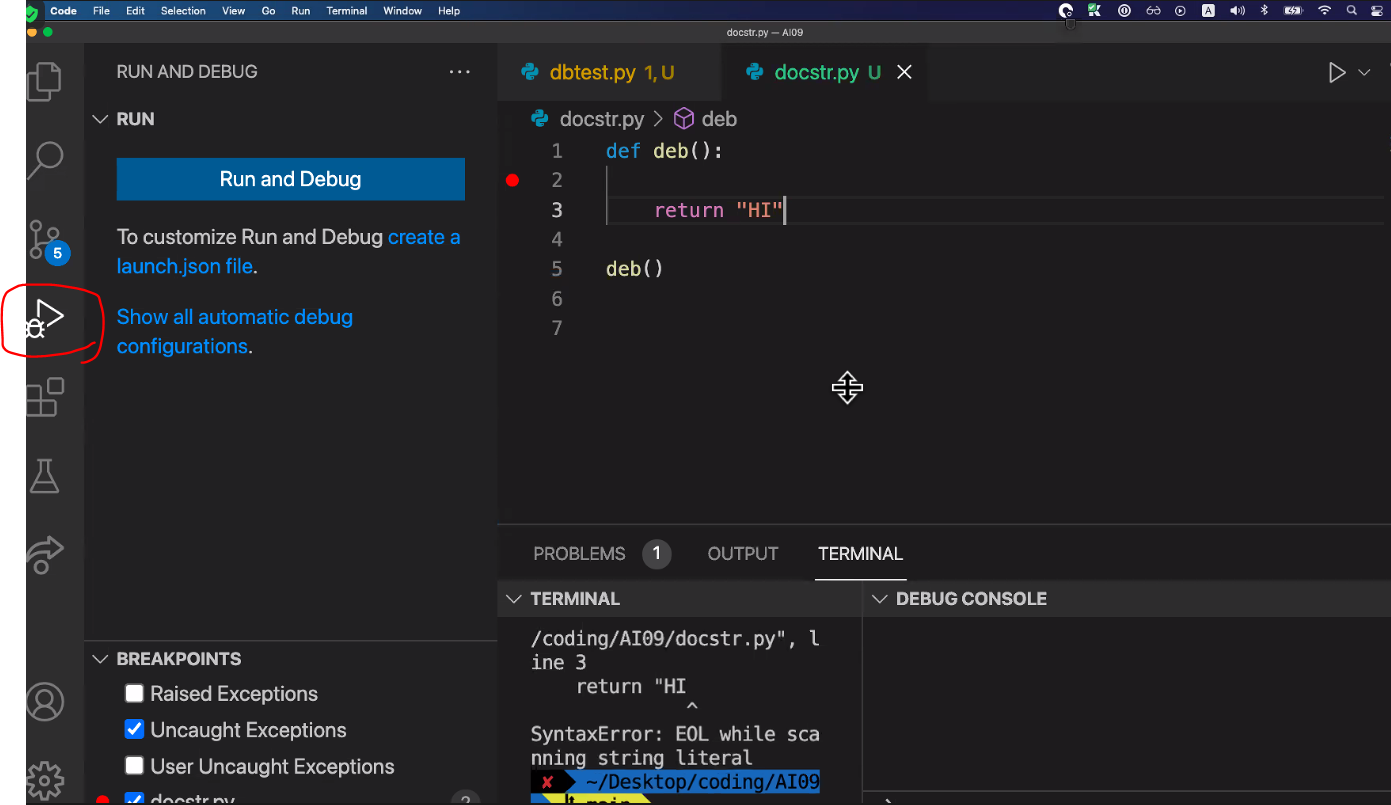Viewport: 1391px width, 805px height.
Task: Open Wi-Fi status in macOS menu bar
Action: [x=1325, y=10]
